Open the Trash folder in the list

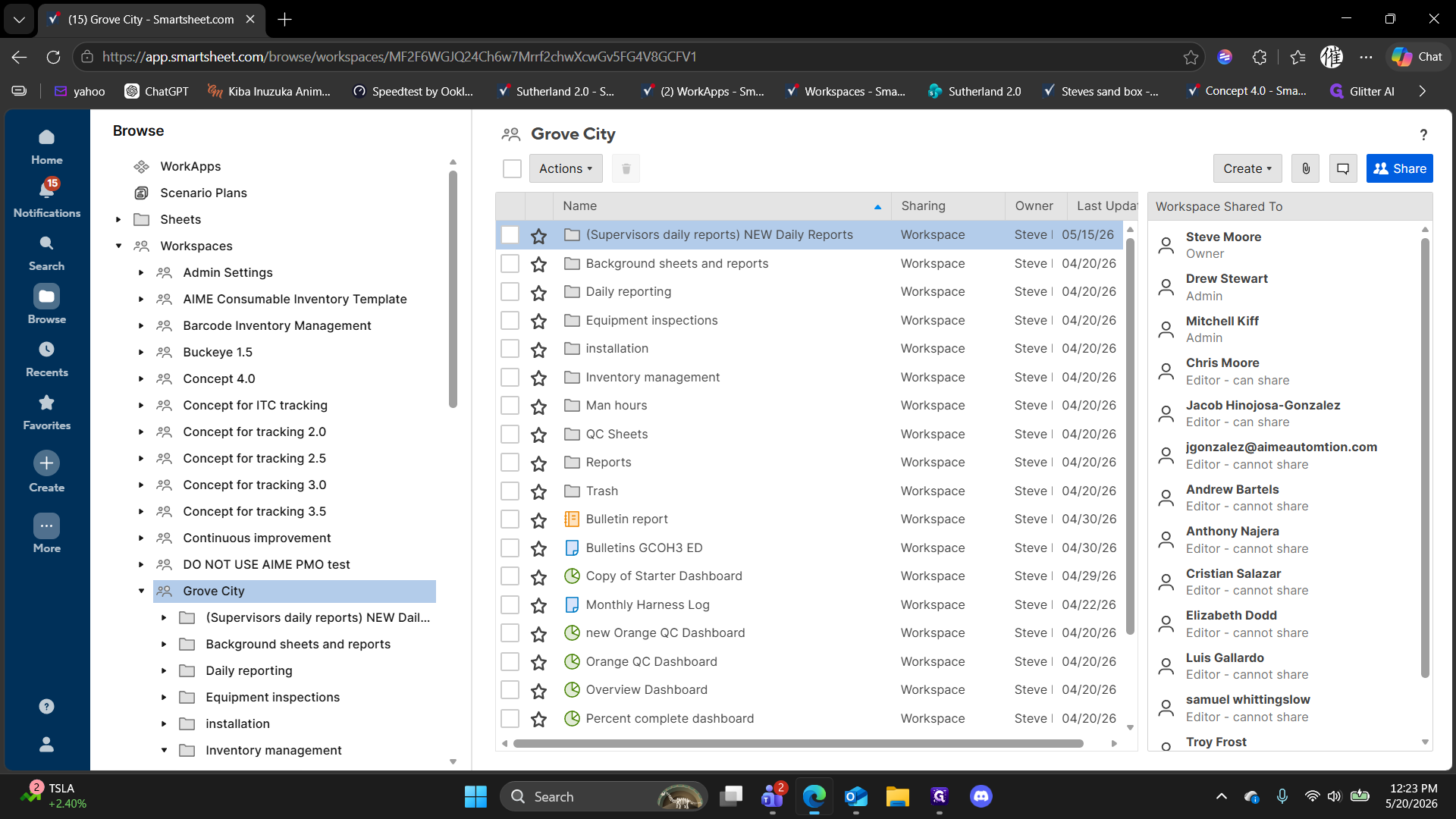tap(601, 491)
